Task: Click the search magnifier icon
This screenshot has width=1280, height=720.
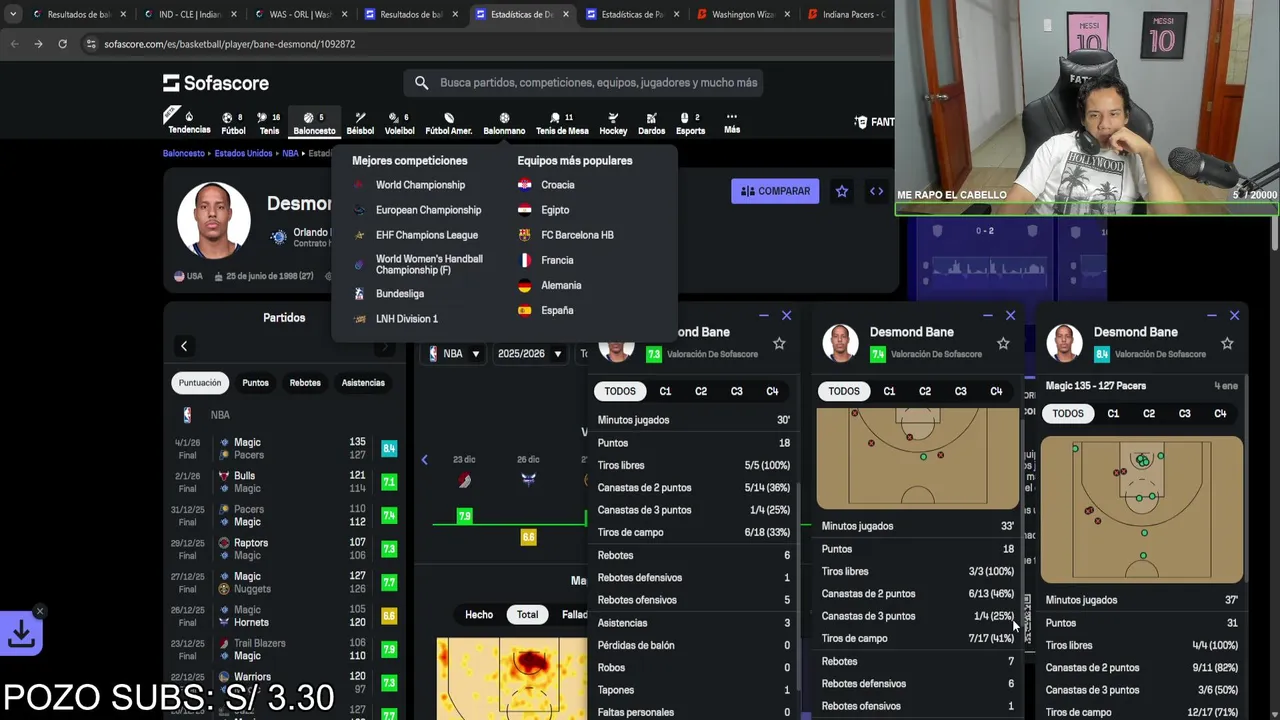Action: pyautogui.click(x=421, y=83)
